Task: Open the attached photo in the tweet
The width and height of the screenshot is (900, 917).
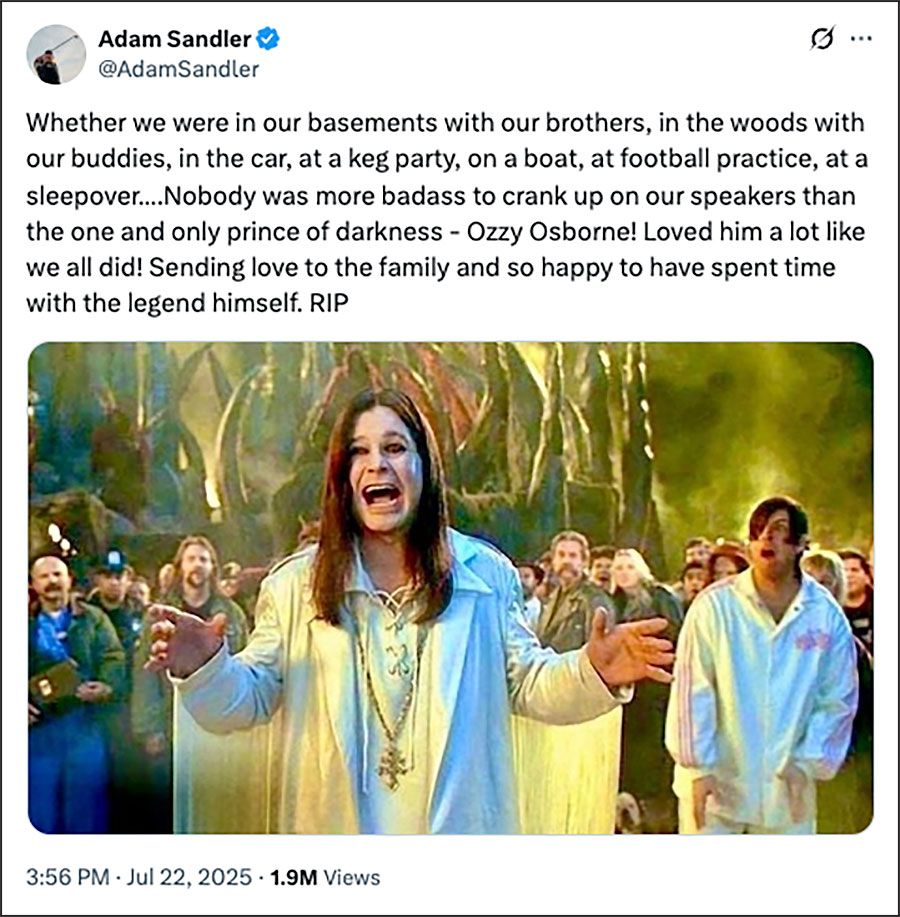Action: click(x=450, y=588)
